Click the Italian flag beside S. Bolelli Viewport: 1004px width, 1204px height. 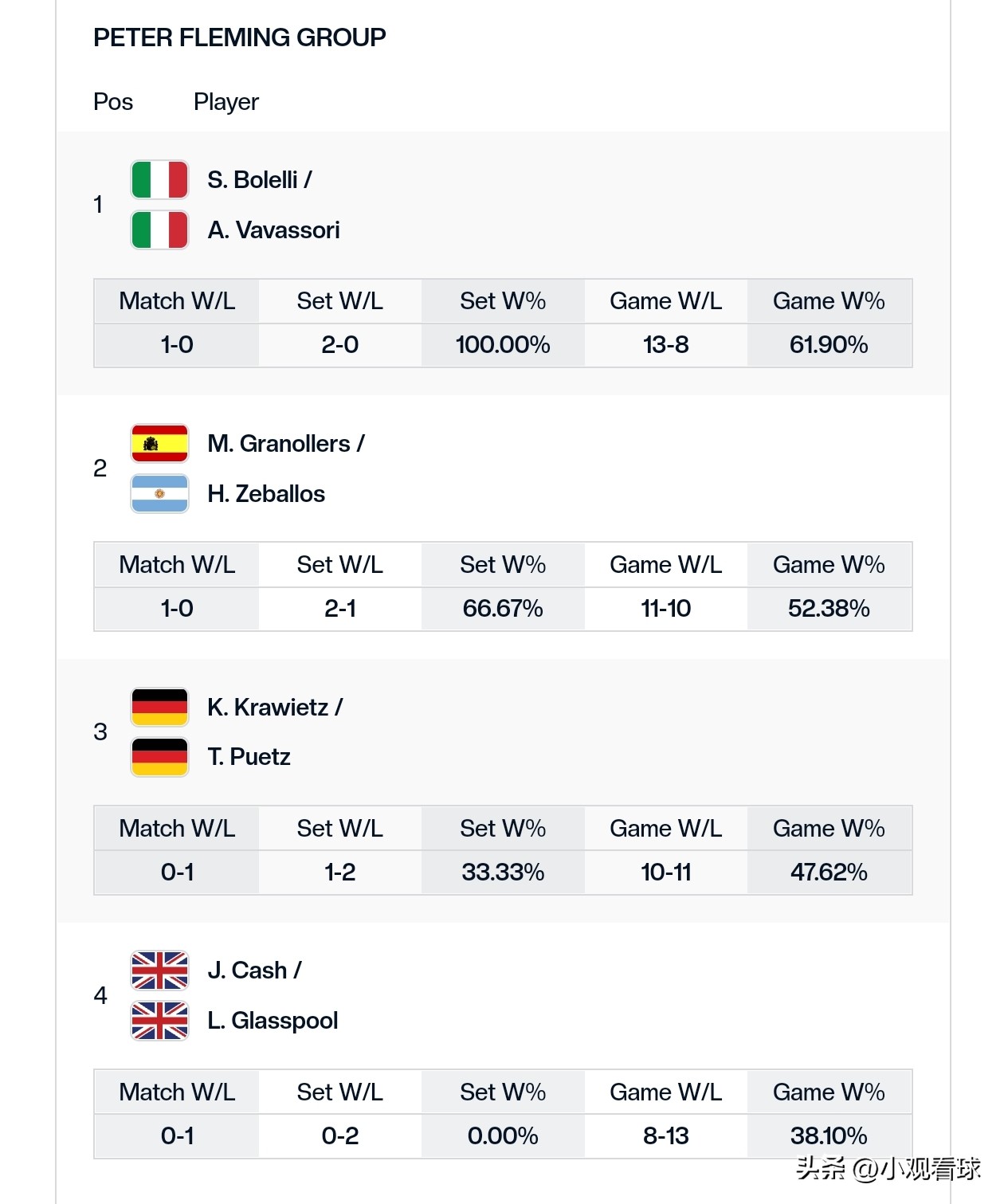point(159,180)
